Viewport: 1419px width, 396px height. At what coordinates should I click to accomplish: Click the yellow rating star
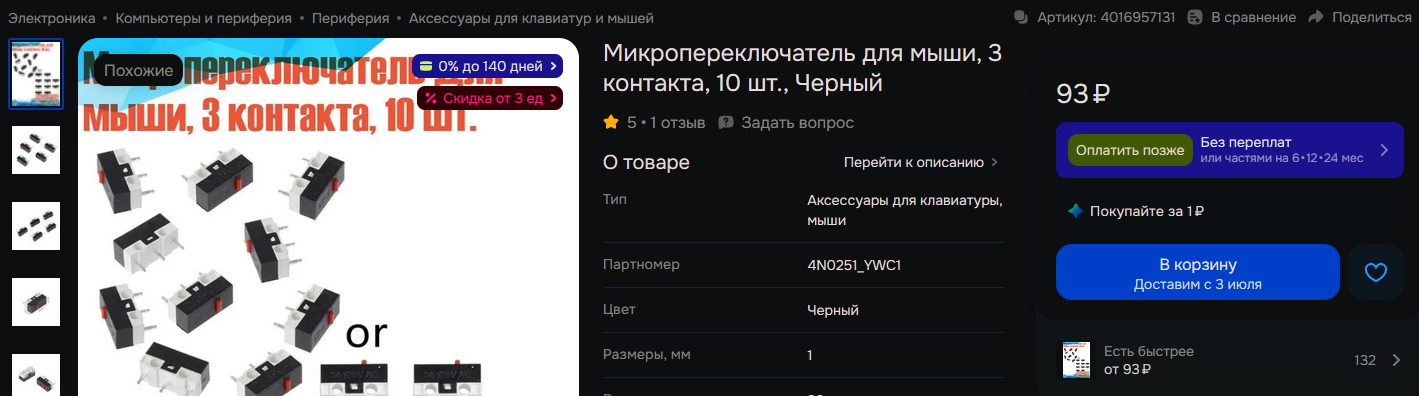click(611, 122)
